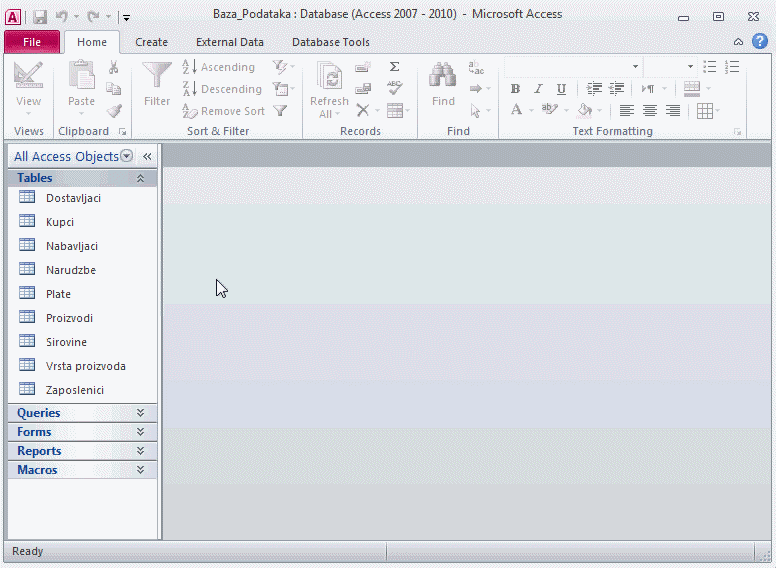Image resolution: width=776 pixels, height=568 pixels.
Task: Click the numbering list icon
Action: click(731, 67)
